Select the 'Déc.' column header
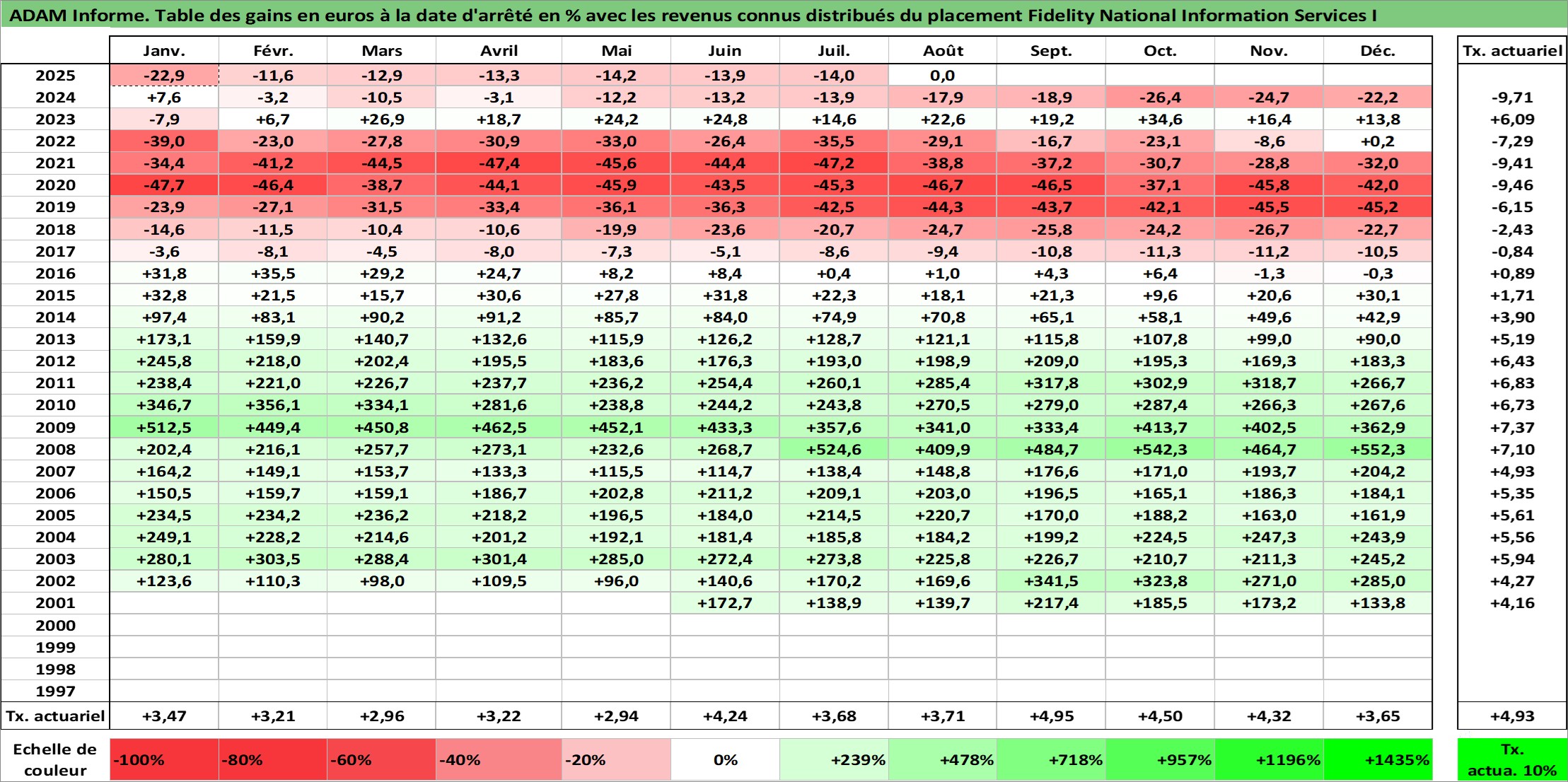The width and height of the screenshot is (1568, 782). [1378, 50]
